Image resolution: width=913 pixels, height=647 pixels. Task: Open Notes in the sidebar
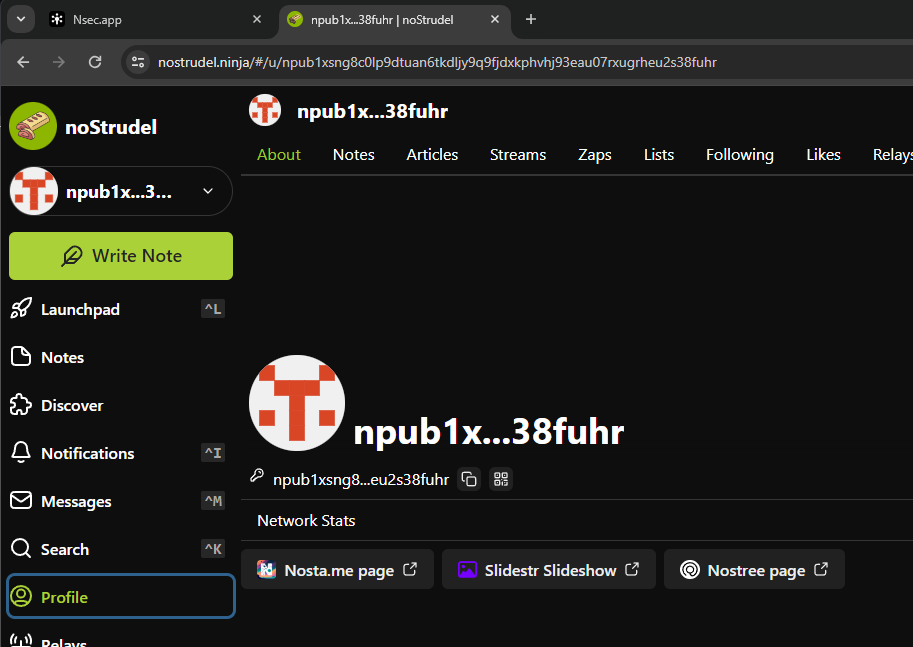pyautogui.click(x=121, y=357)
